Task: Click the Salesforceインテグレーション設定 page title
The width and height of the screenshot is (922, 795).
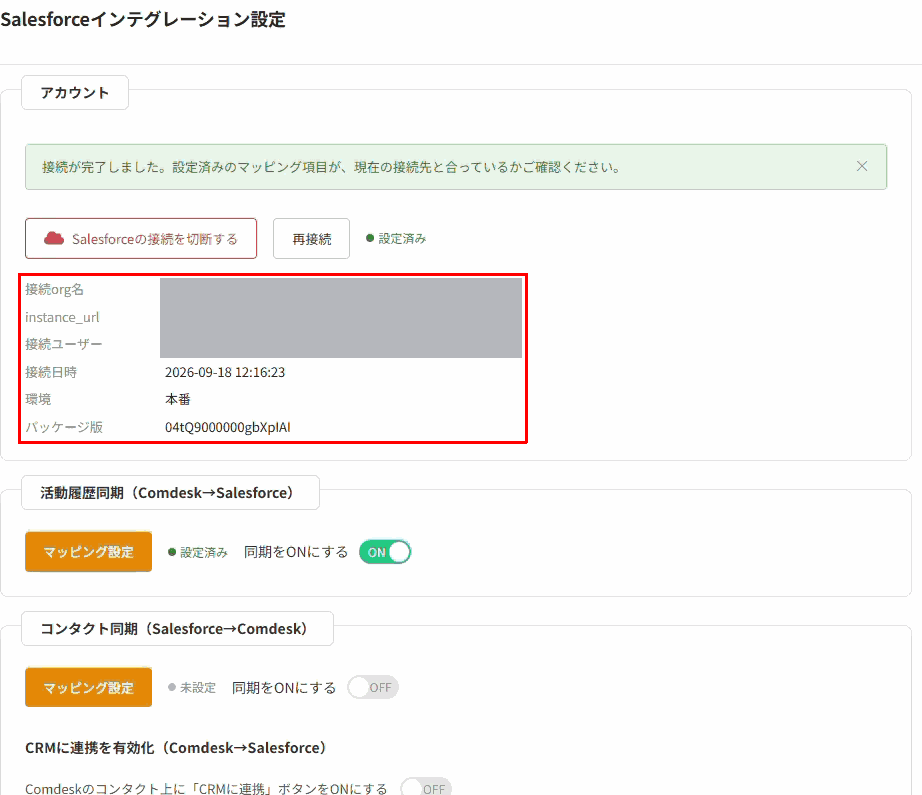Action: [143, 19]
